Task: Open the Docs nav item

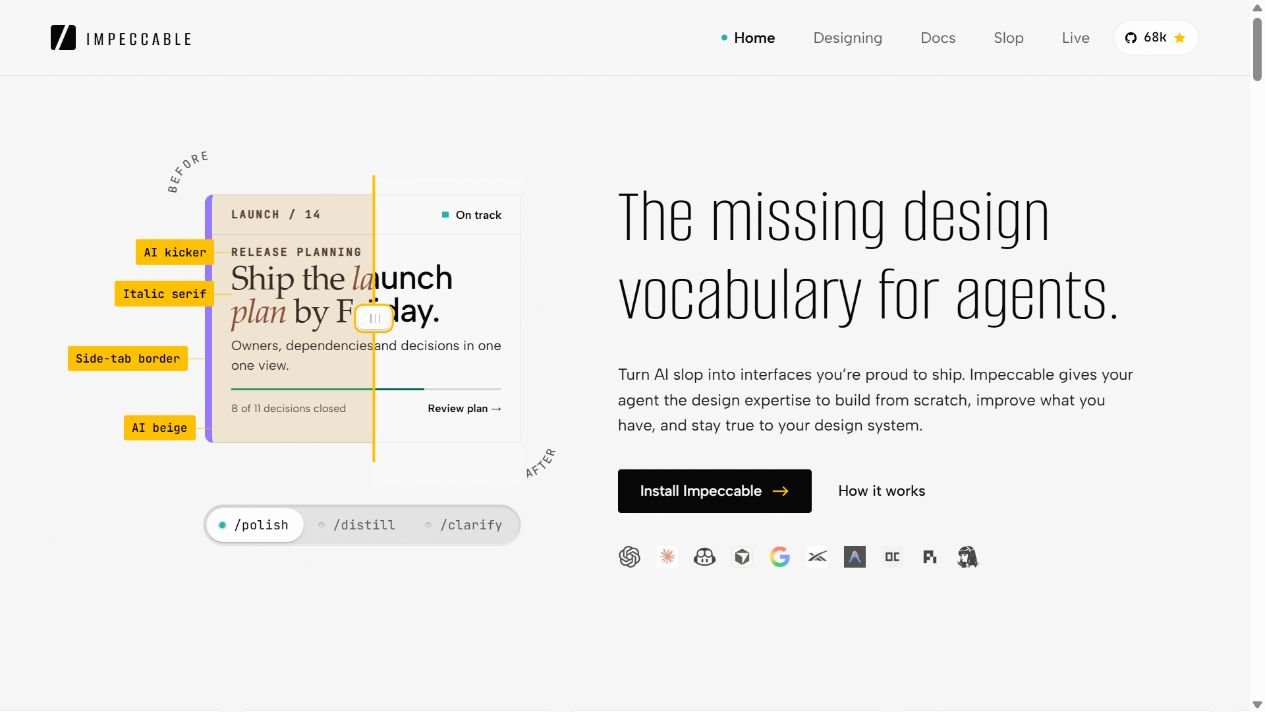Action: (x=938, y=38)
